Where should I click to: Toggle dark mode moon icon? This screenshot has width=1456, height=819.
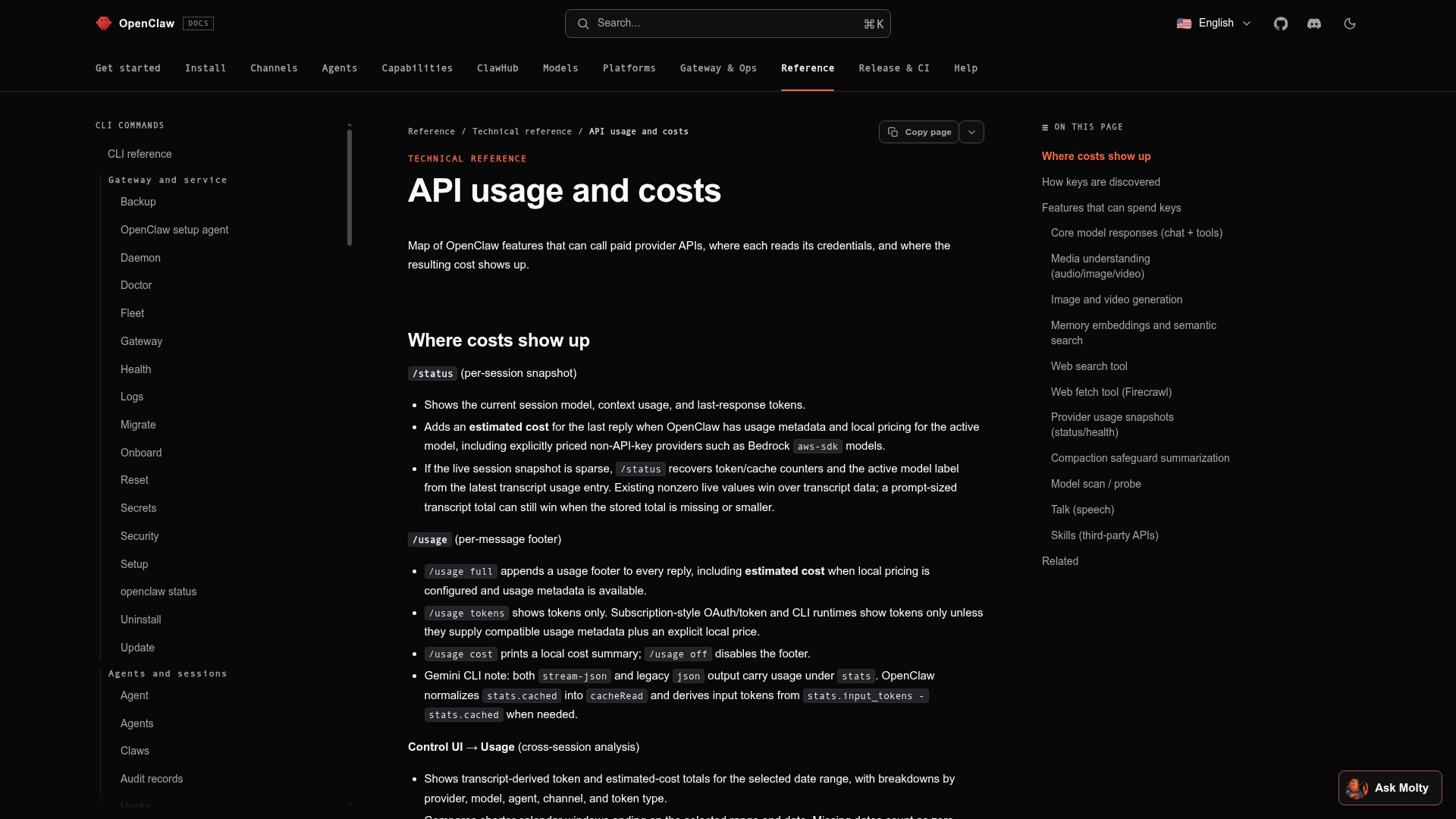[1350, 24]
